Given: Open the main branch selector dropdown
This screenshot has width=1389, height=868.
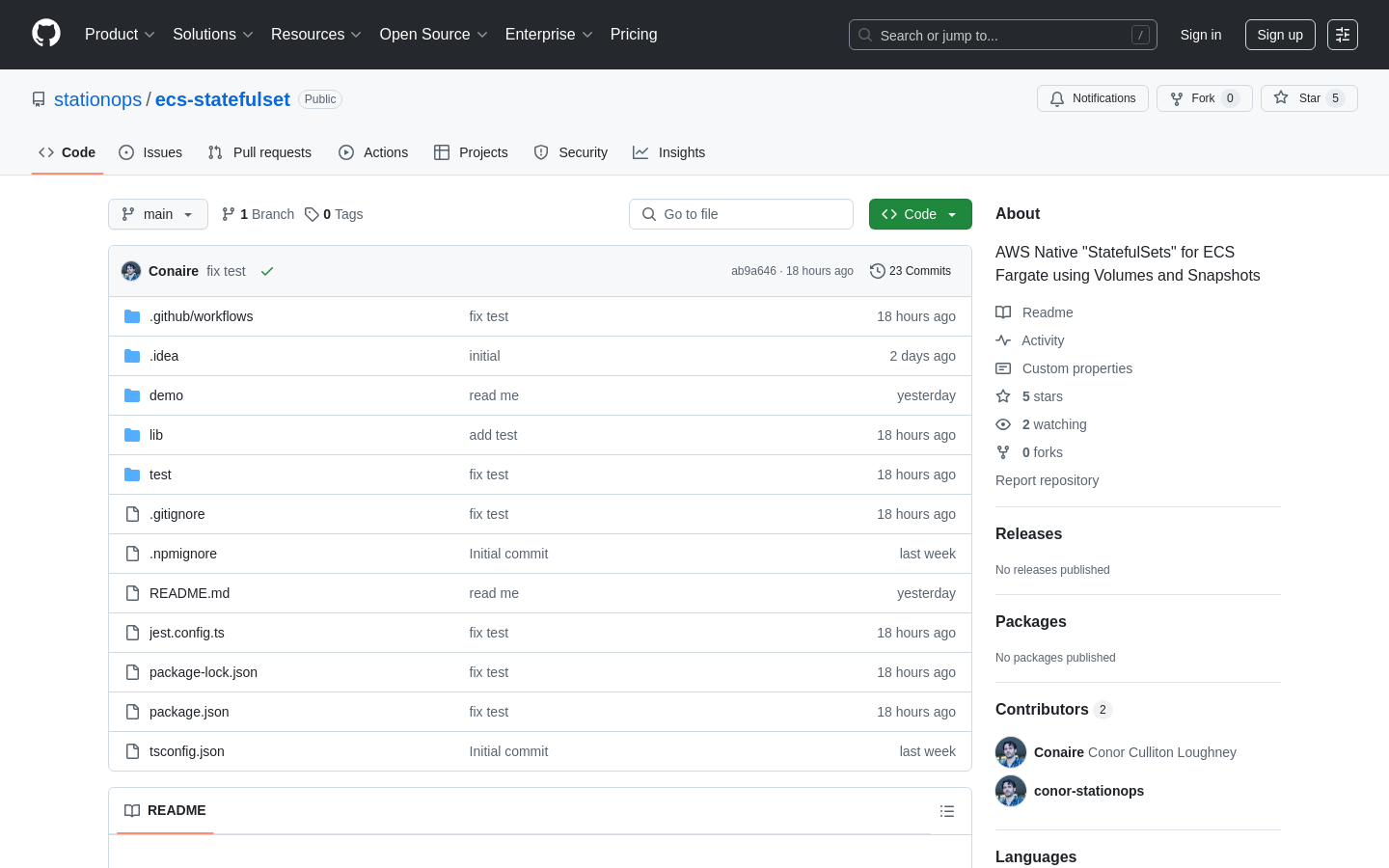Looking at the screenshot, I should (x=158, y=214).
